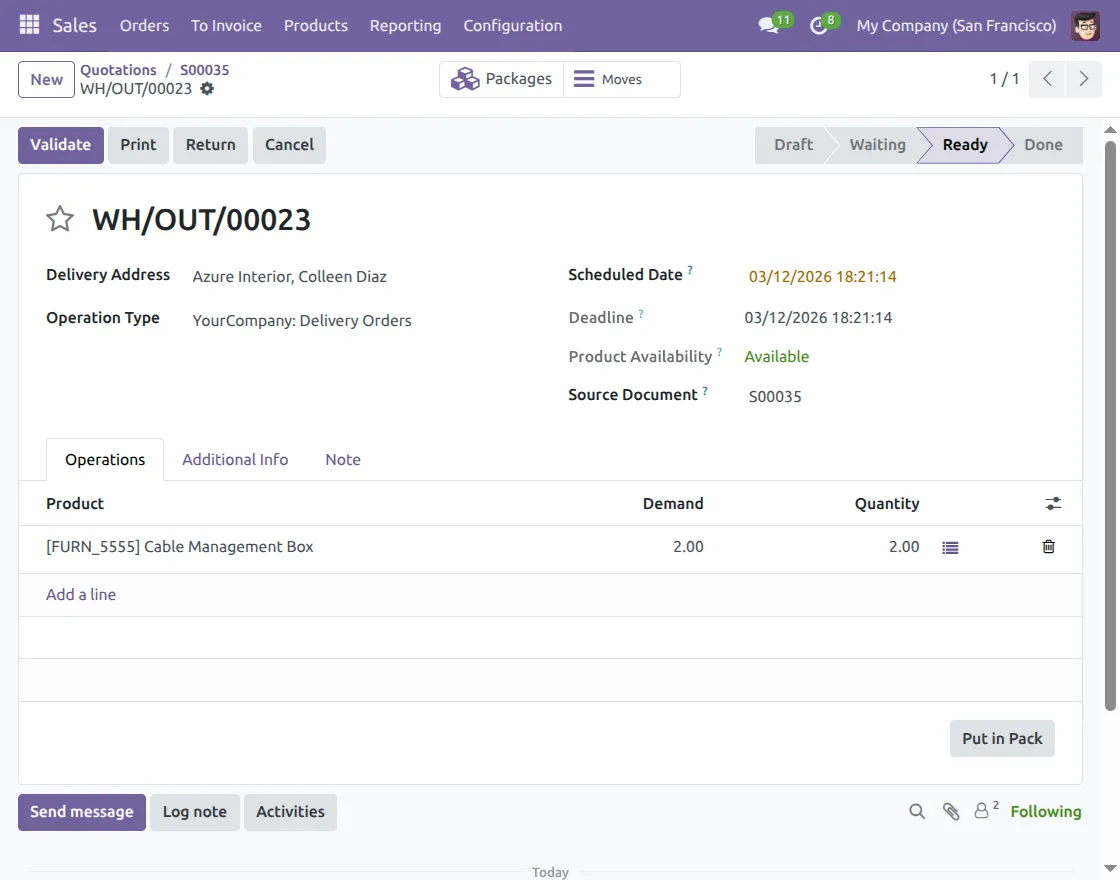
Task: Open detailed operations list icon for Cable Management Box
Action: click(x=950, y=547)
